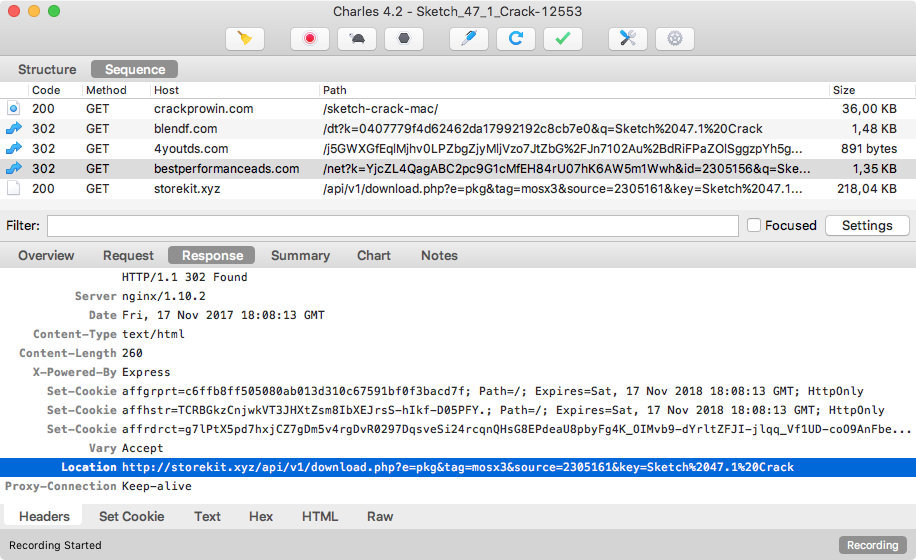Click the Filter text field
The height and width of the screenshot is (560, 916).
point(392,226)
